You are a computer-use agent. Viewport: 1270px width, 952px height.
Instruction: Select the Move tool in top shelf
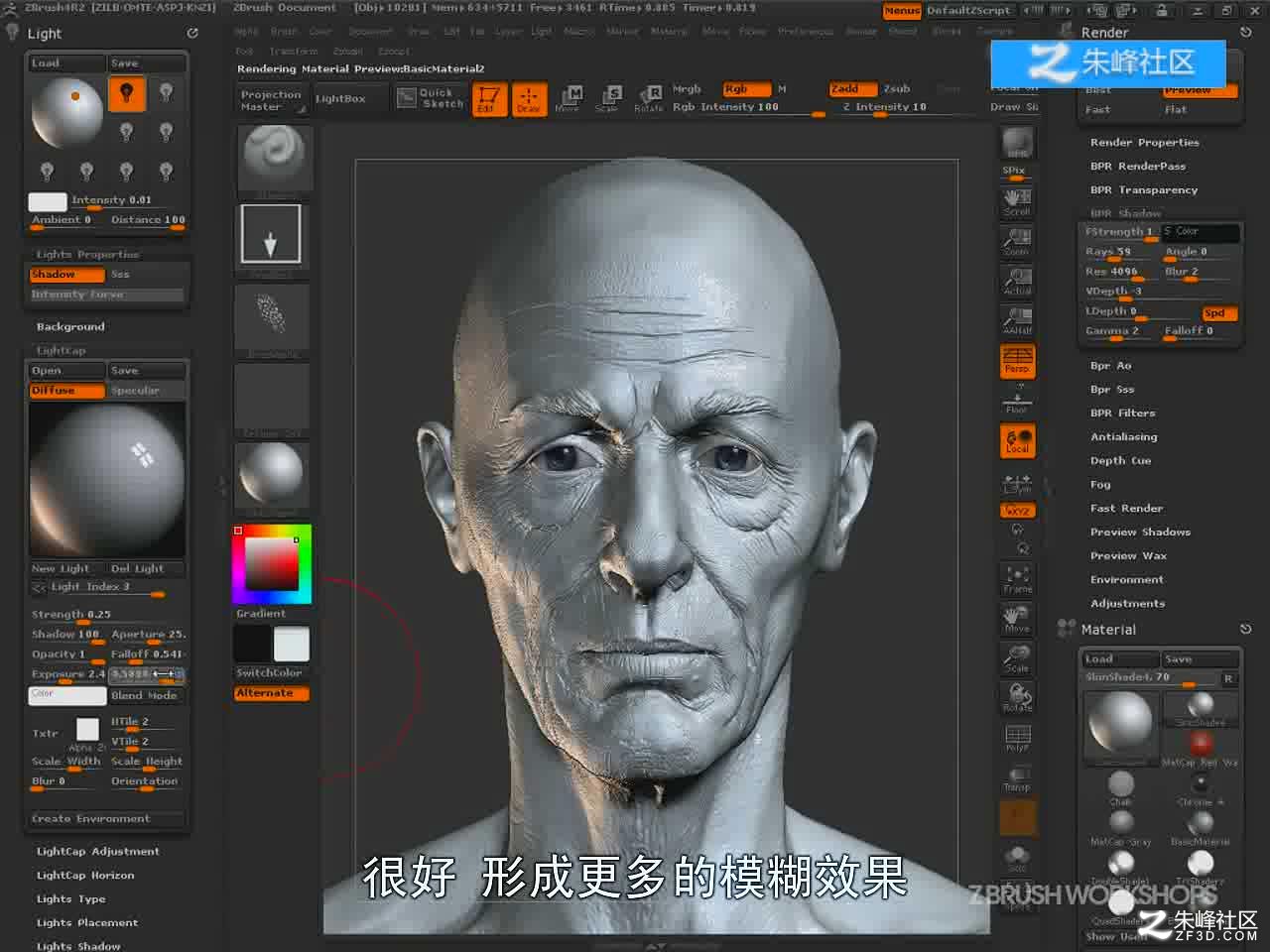coord(568,99)
